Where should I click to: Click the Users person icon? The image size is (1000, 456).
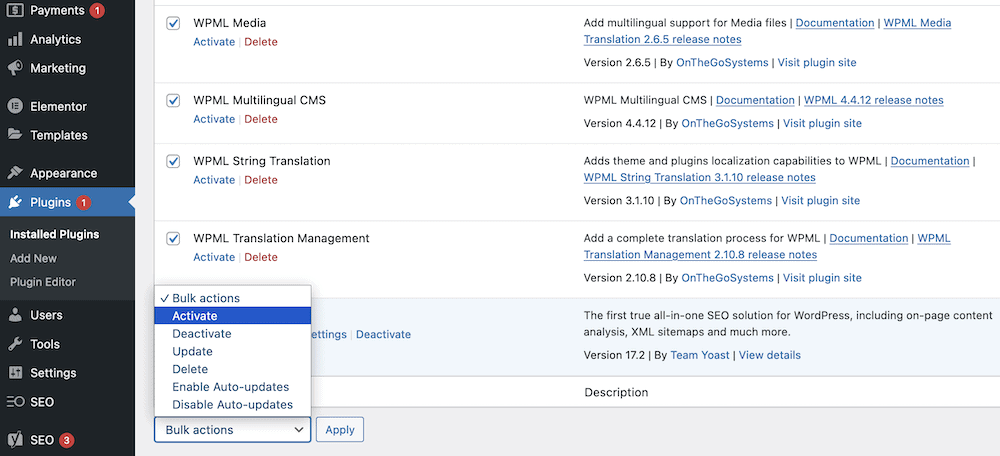pos(15,315)
